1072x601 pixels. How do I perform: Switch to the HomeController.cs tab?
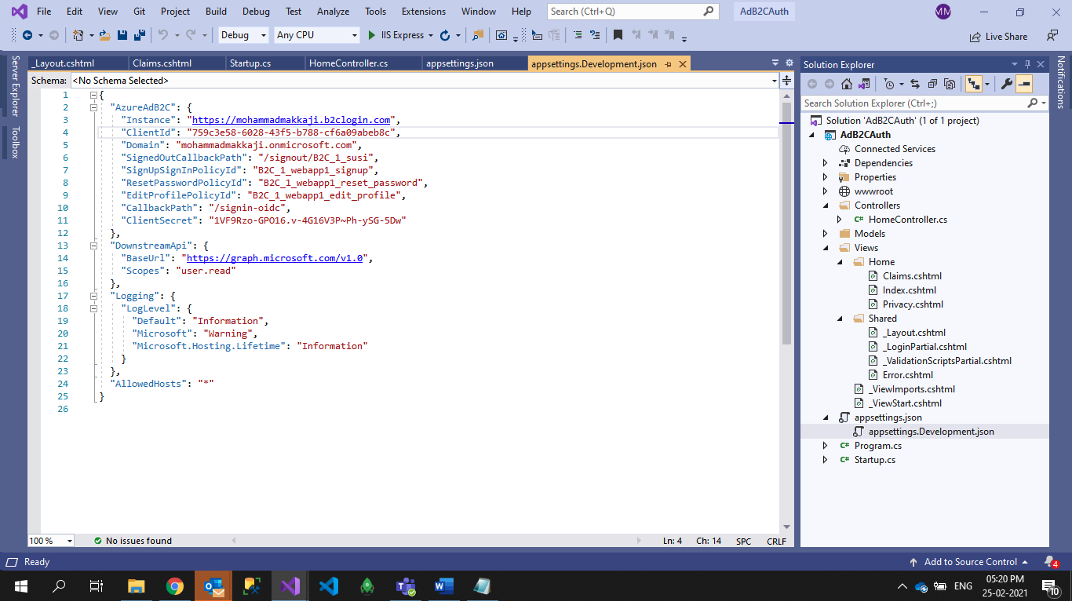pos(348,64)
